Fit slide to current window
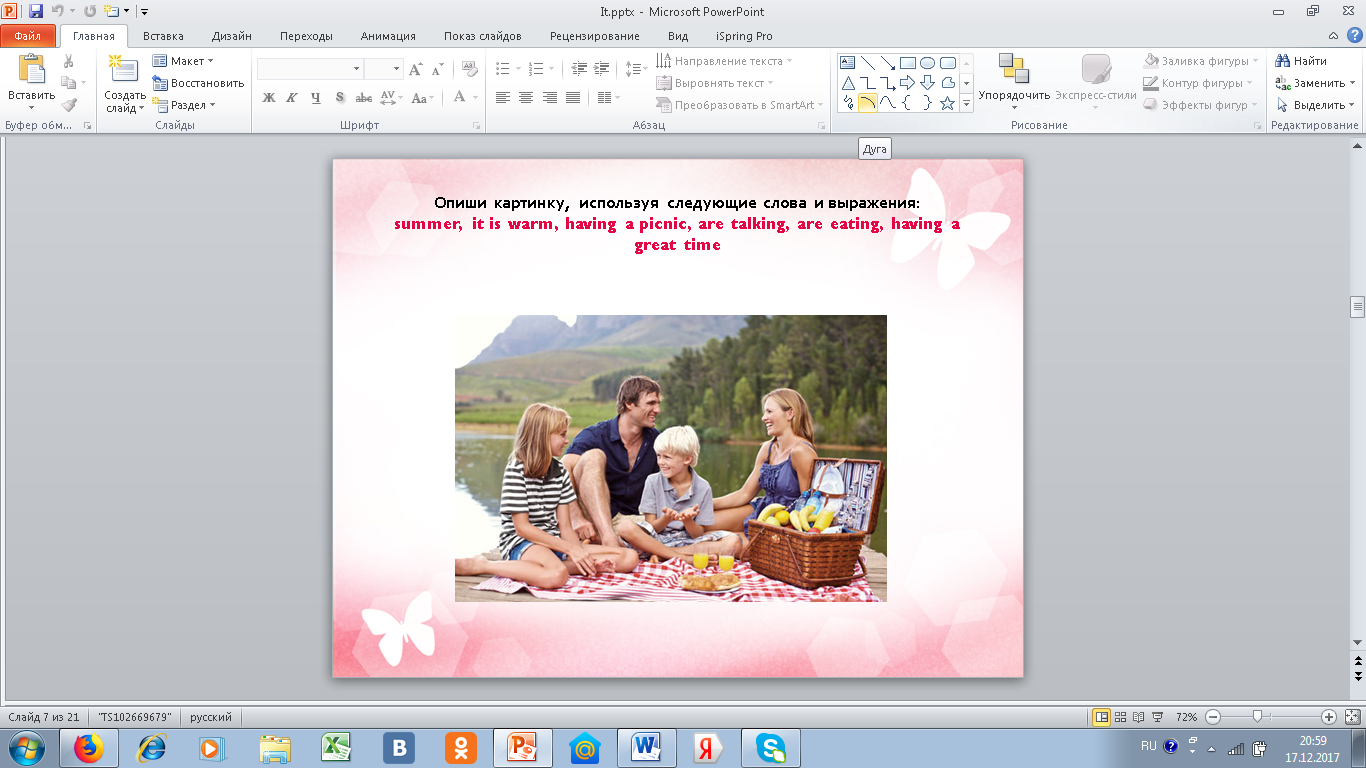Image resolution: width=1366 pixels, height=768 pixels. coord(1351,717)
